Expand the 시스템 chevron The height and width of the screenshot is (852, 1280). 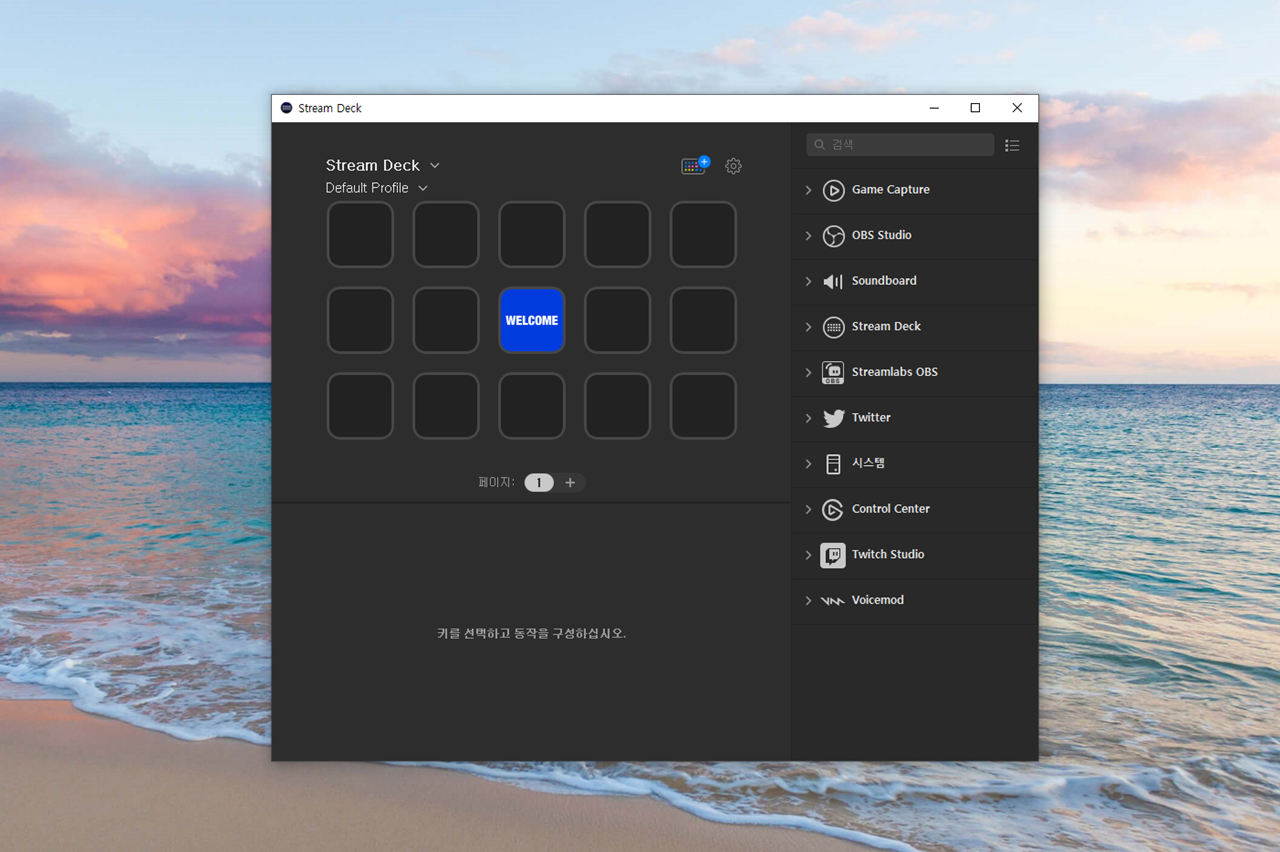(x=809, y=464)
